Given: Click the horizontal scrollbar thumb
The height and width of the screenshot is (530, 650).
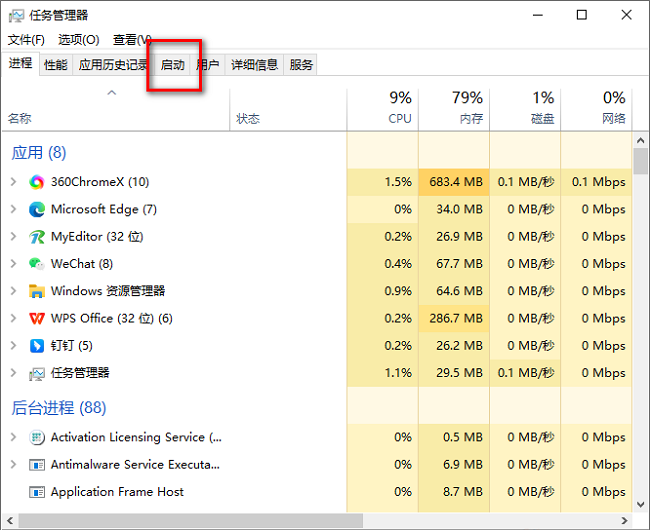Looking at the screenshot, I should click(x=191, y=520).
